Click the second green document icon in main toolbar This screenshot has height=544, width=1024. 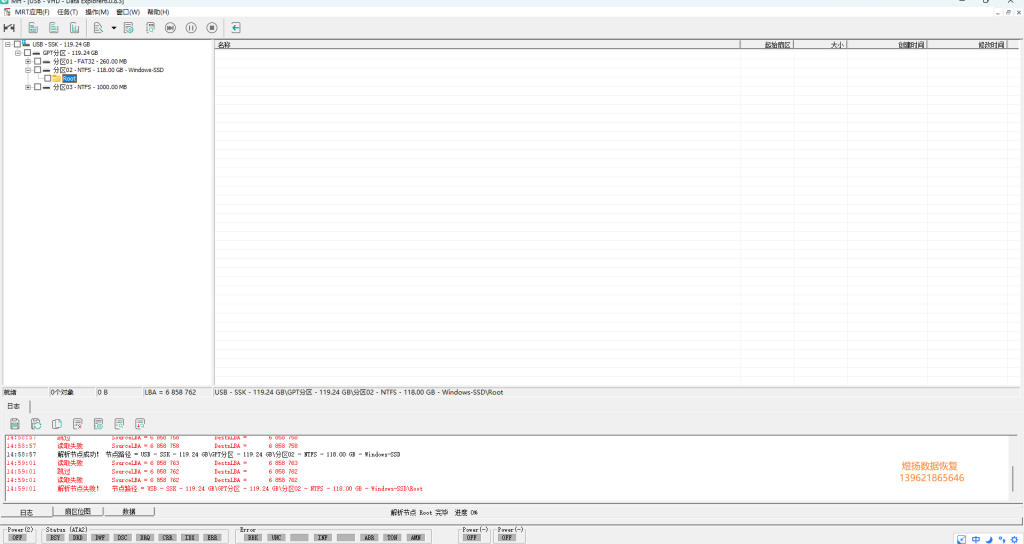[x=54, y=27]
